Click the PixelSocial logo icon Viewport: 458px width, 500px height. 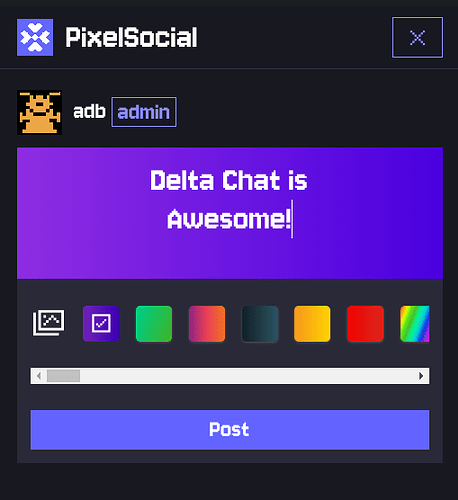[x=35, y=37]
